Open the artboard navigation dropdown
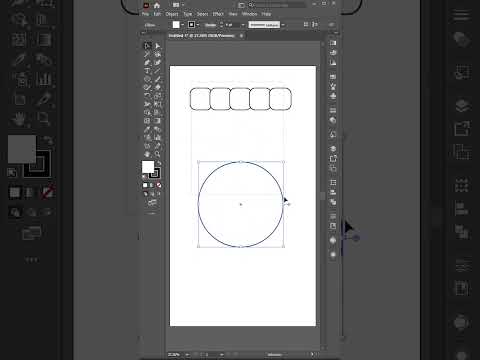This screenshot has height=360, width=480. pyautogui.click(x=221, y=355)
